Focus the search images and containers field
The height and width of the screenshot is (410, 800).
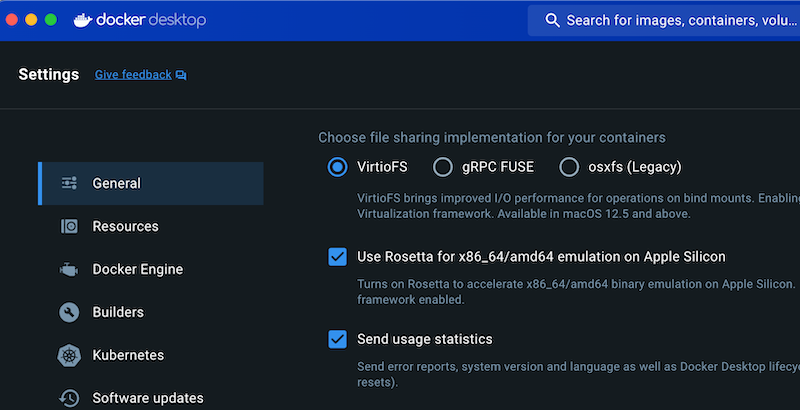tap(664, 20)
